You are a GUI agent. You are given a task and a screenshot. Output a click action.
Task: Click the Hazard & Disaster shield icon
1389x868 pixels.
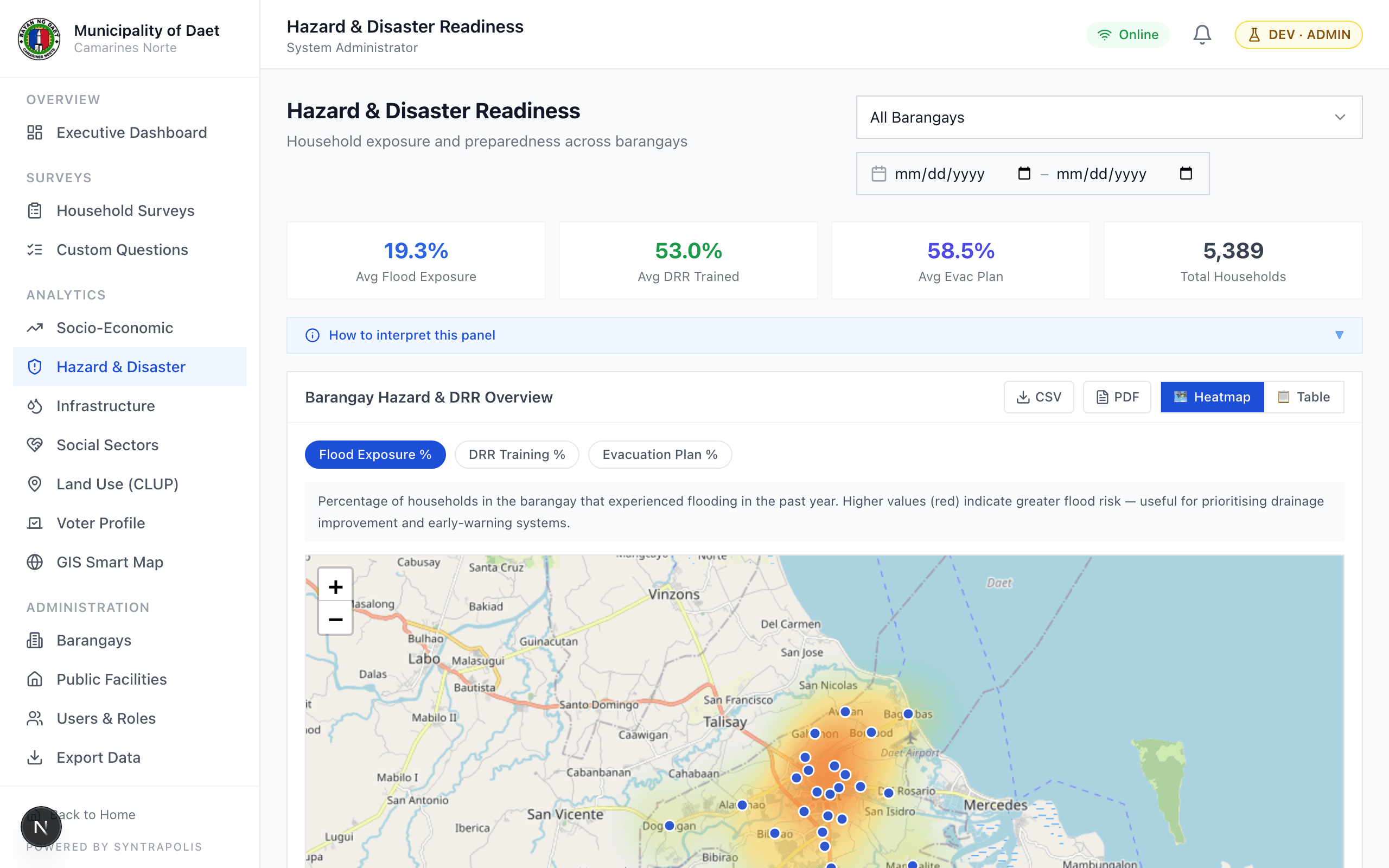[35, 366]
